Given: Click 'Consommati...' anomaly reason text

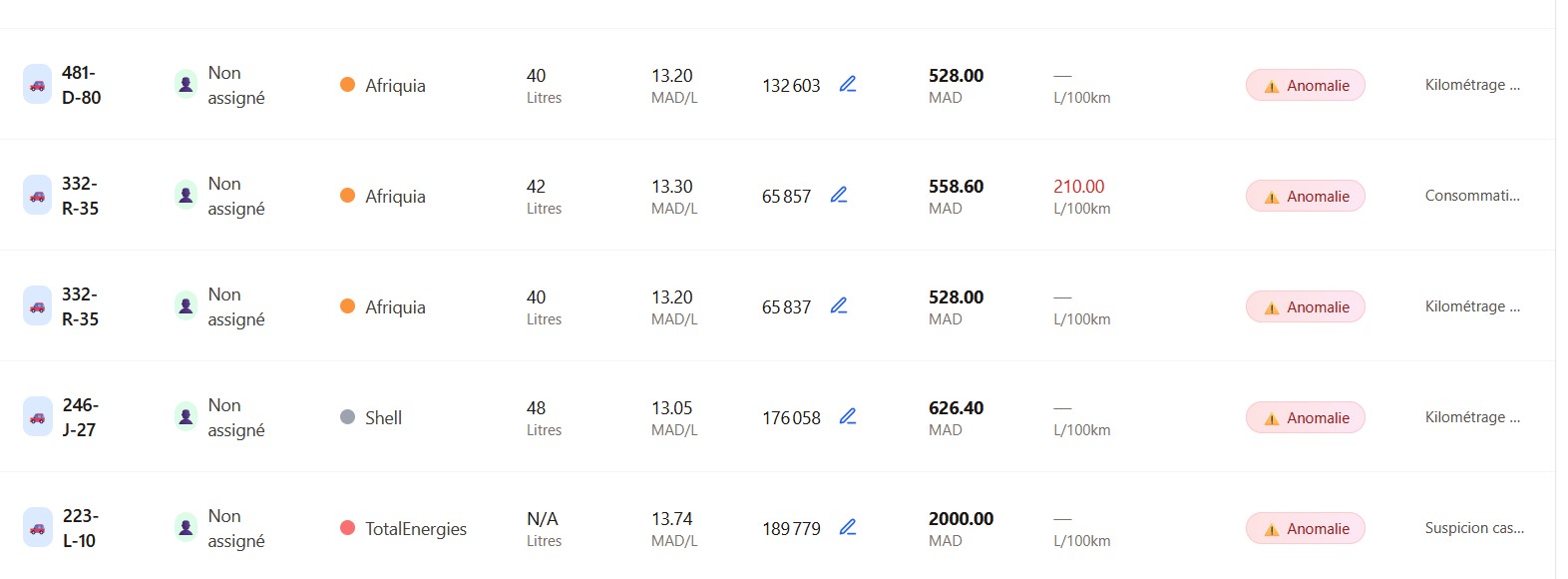Looking at the screenshot, I should pos(1472,196).
